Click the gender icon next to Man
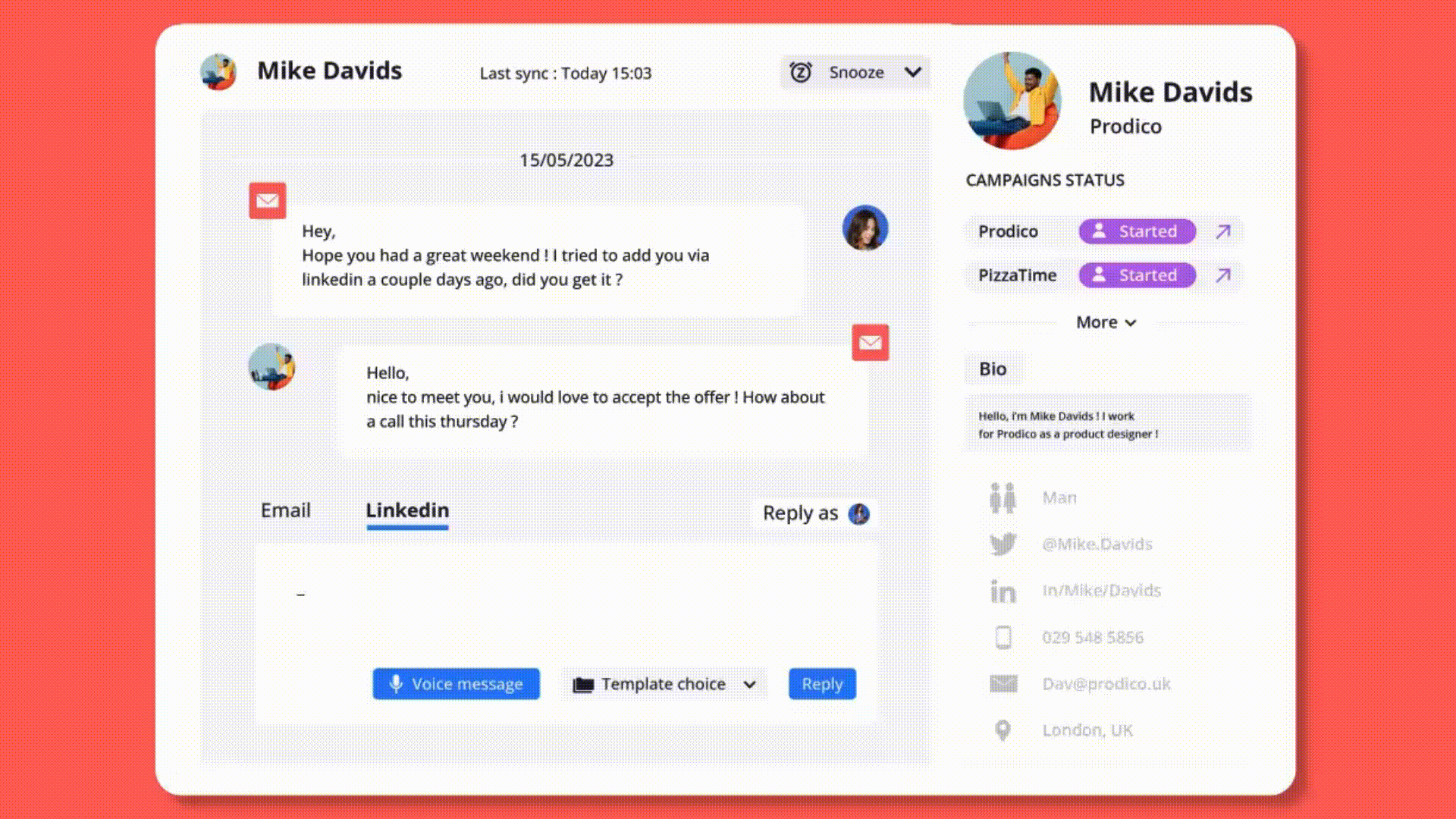The width and height of the screenshot is (1456, 819). point(1003,498)
